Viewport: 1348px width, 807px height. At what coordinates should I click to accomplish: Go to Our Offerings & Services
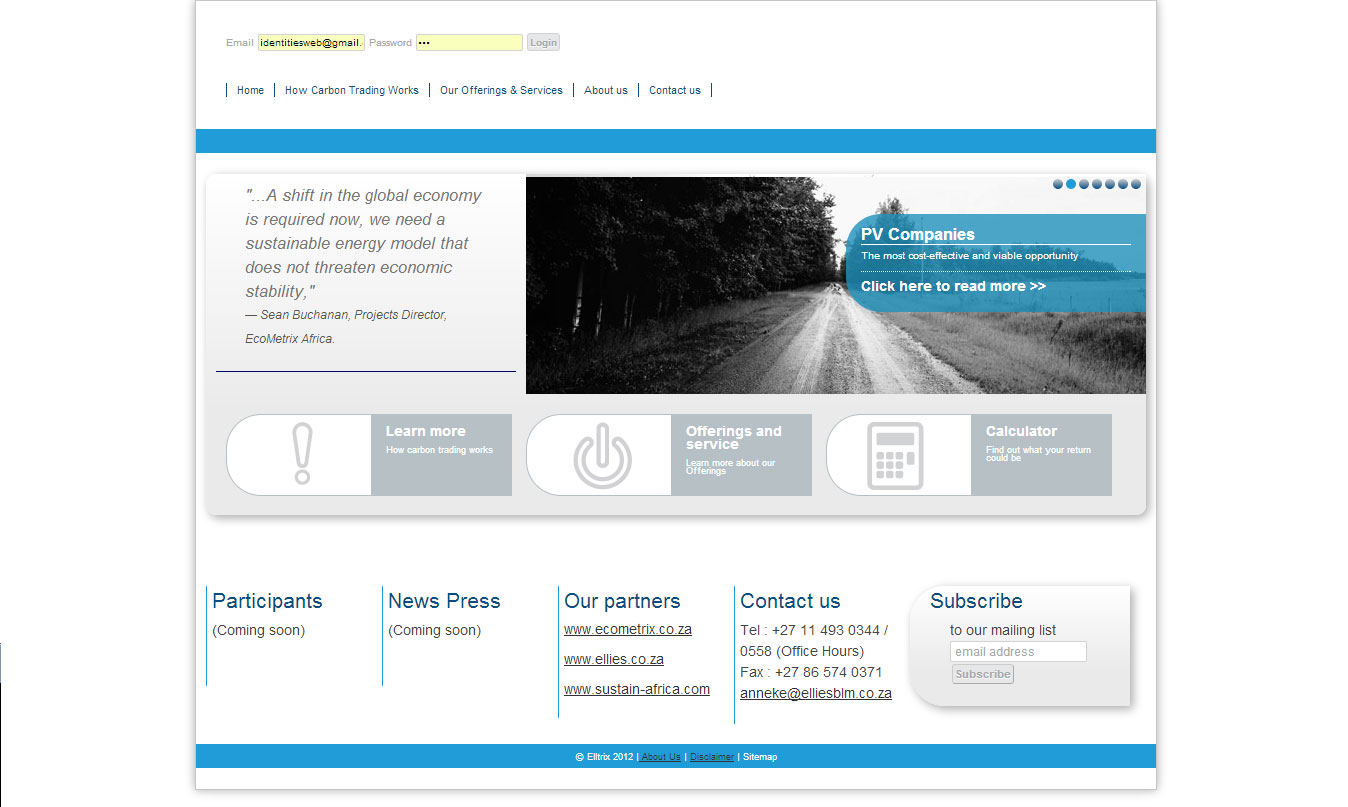[x=501, y=90]
